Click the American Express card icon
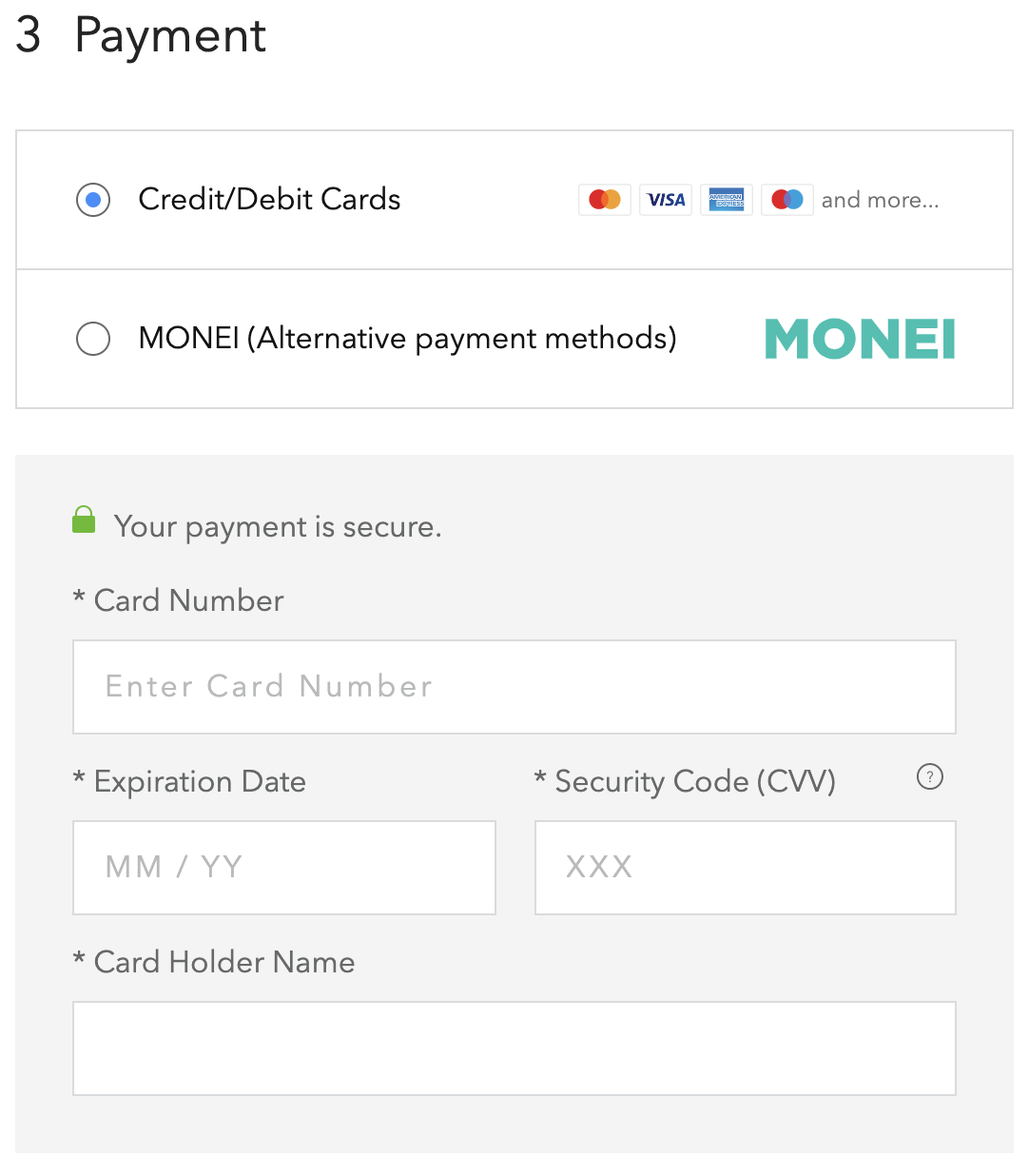 click(x=727, y=200)
